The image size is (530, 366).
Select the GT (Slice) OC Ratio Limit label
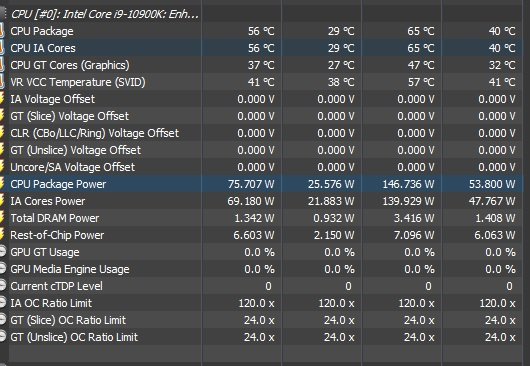coord(68,320)
